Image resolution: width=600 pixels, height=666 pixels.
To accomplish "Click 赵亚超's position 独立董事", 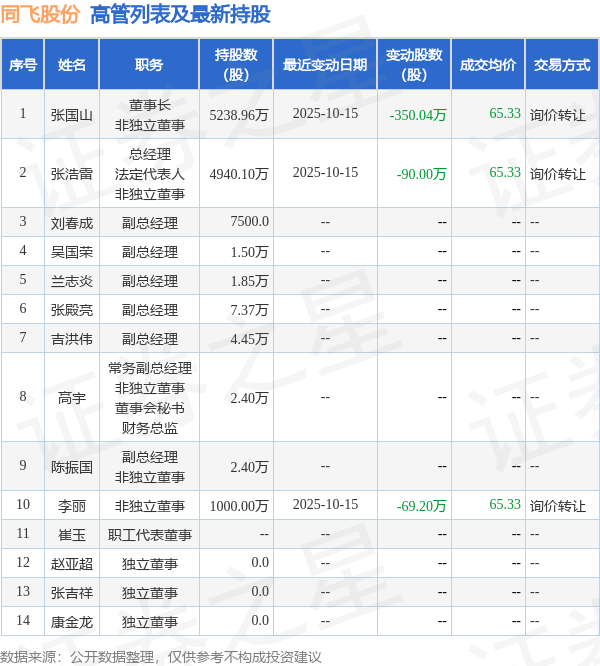I will [x=149, y=564].
